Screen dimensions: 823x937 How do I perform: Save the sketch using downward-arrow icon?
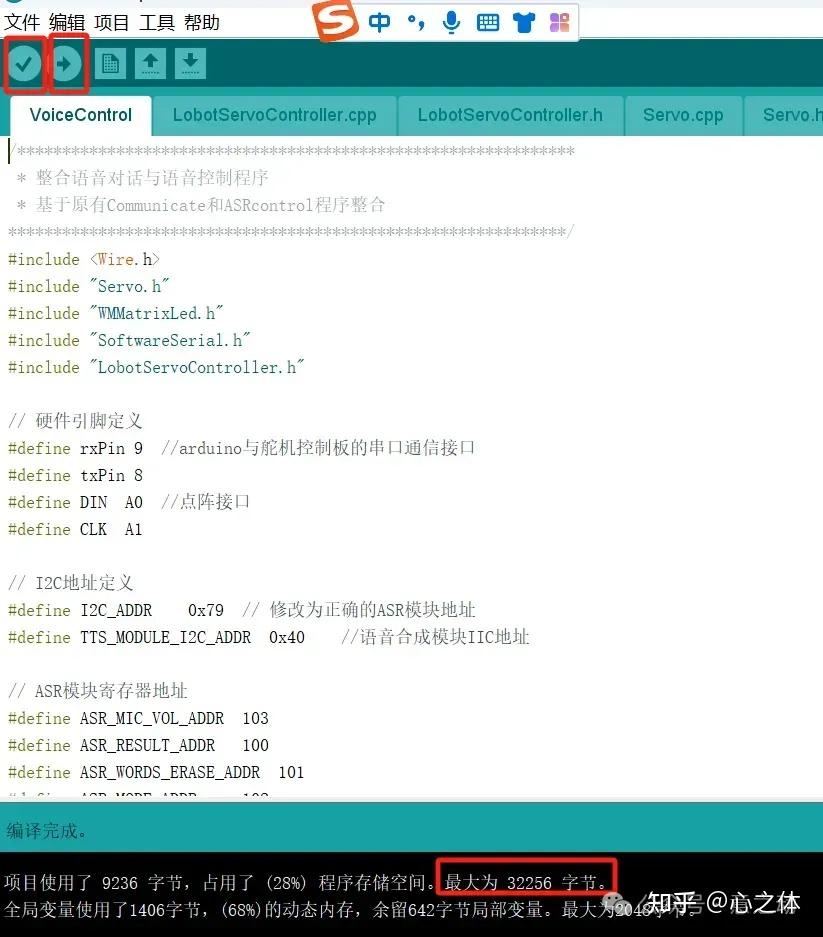(190, 63)
